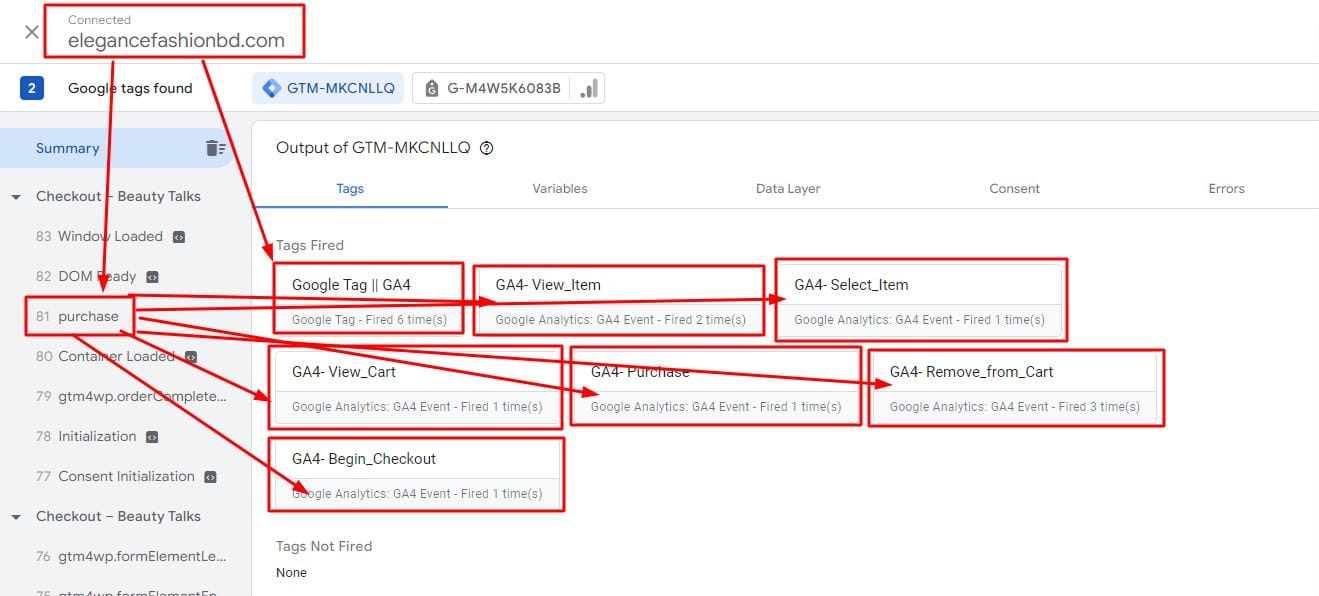Open the GA4- Purchase tag card
This screenshot has width=1319, height=596.
716,388
